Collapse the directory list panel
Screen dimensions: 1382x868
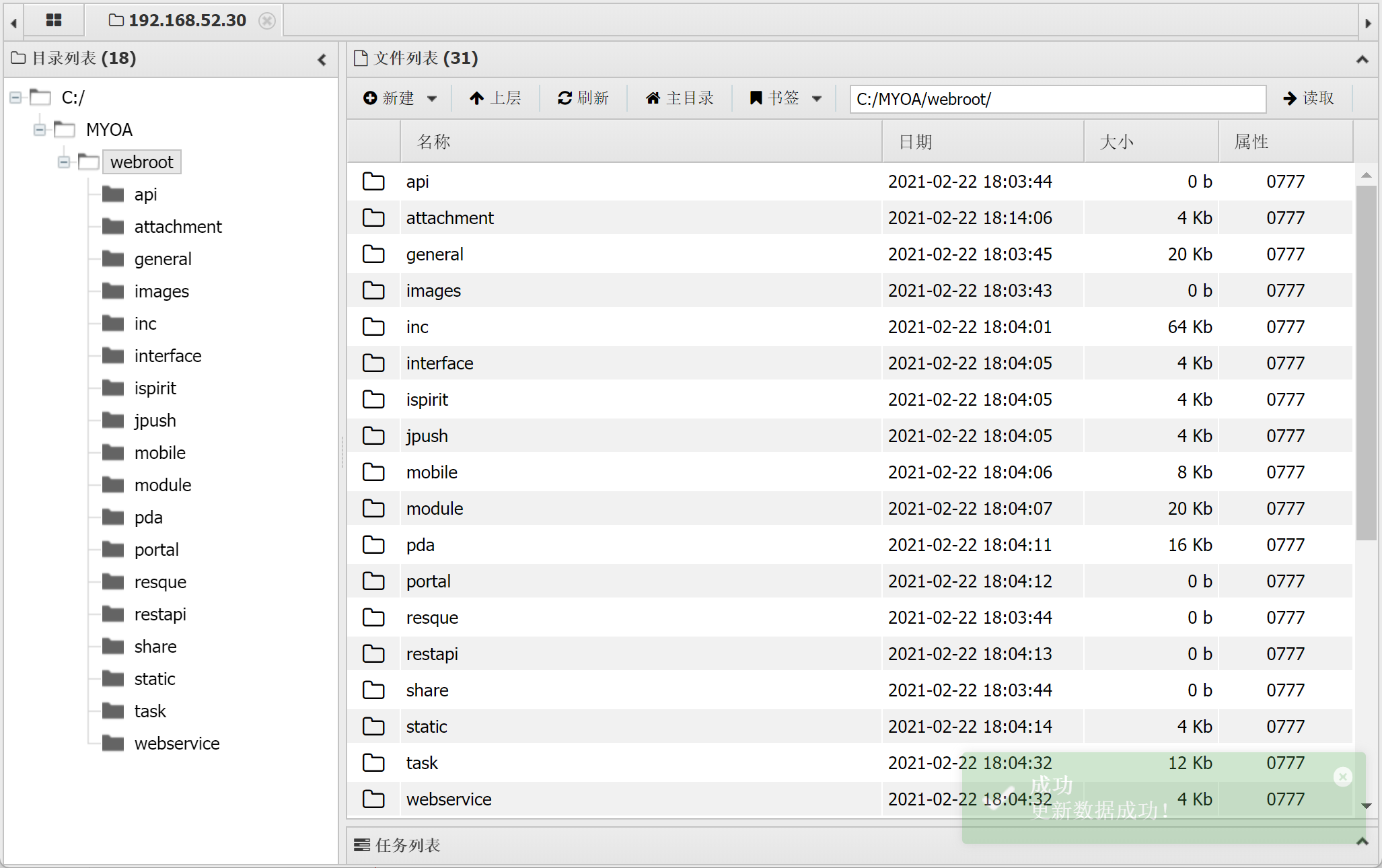click(322, 59)
